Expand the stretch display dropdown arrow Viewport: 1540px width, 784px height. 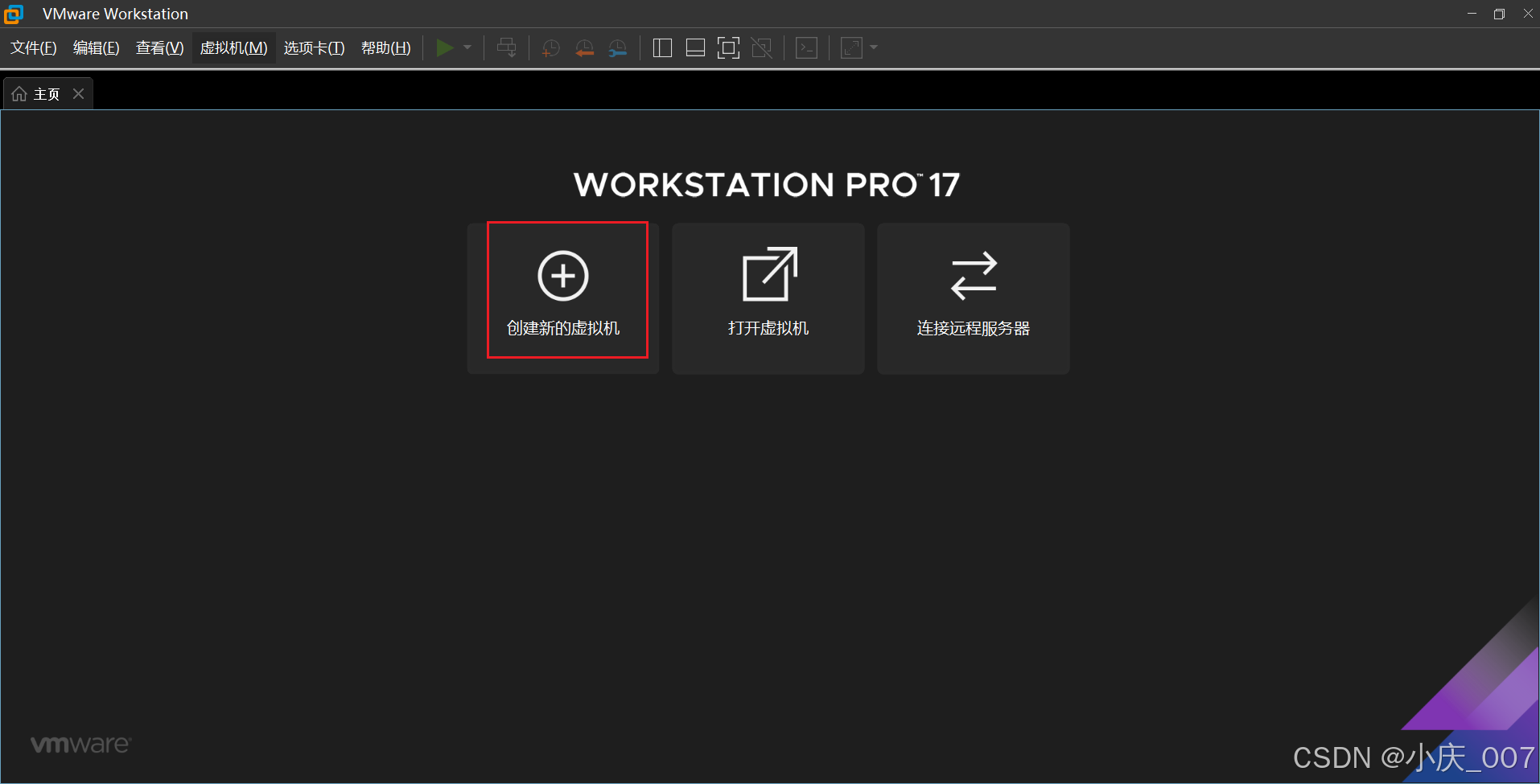(874, 48)
